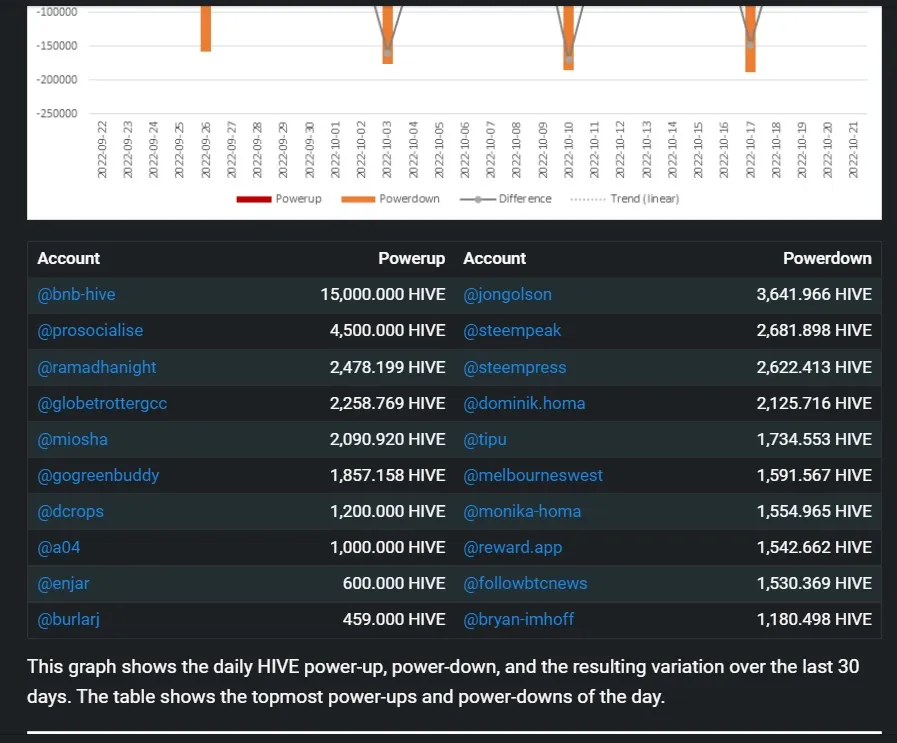
Task: Click the orange powerdown bar for 2022-09-26
Action: point(206,29)
